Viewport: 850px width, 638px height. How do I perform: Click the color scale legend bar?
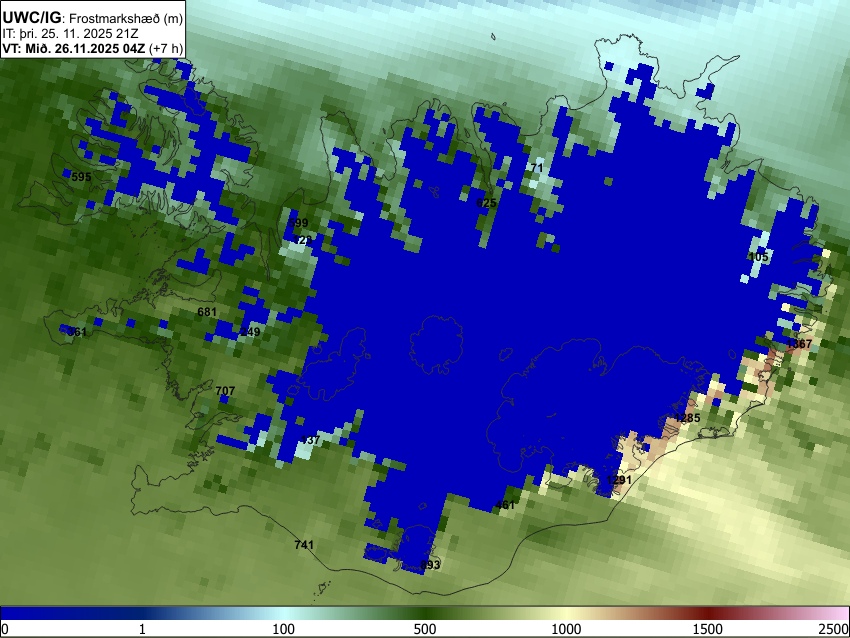tap(425, 613)
